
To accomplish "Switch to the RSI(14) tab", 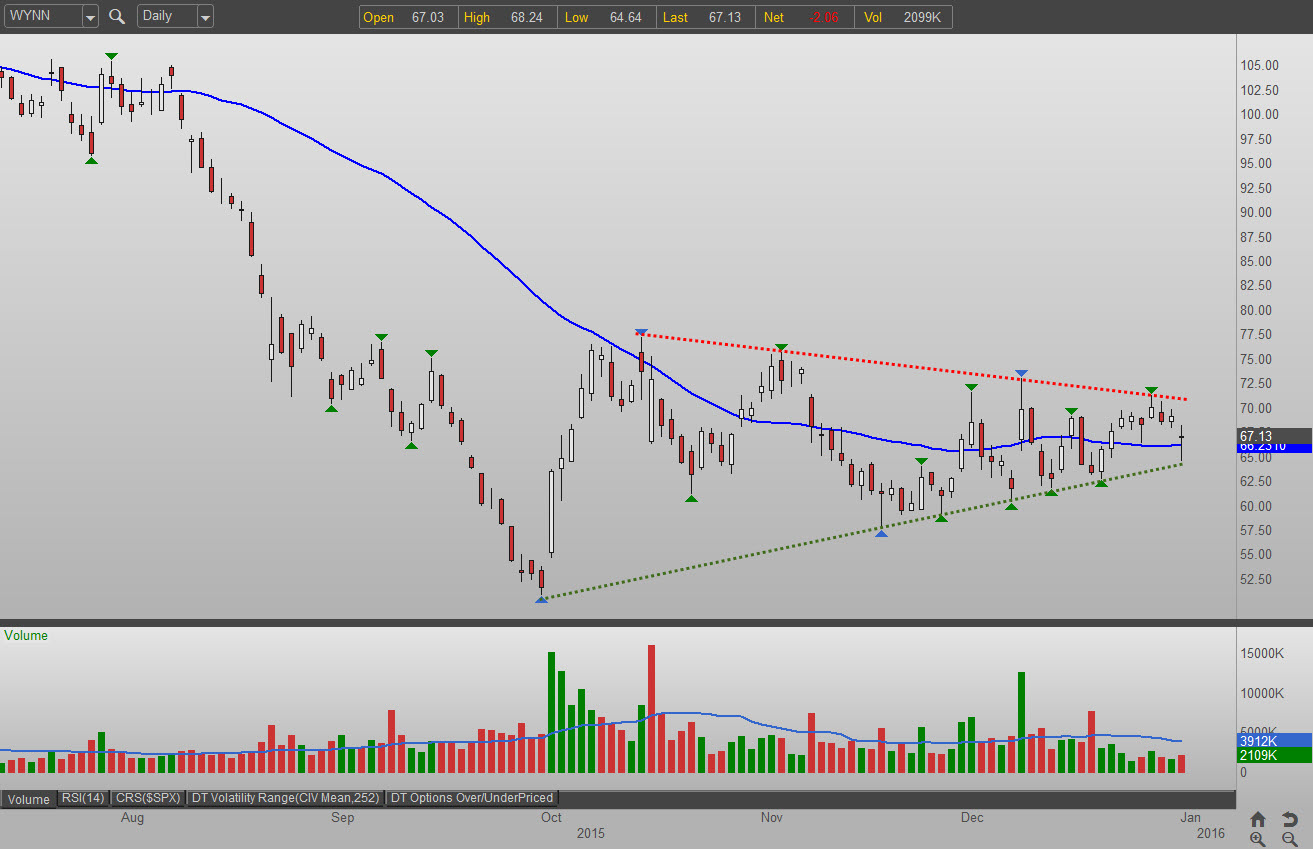I will click(x=82, y=798).
